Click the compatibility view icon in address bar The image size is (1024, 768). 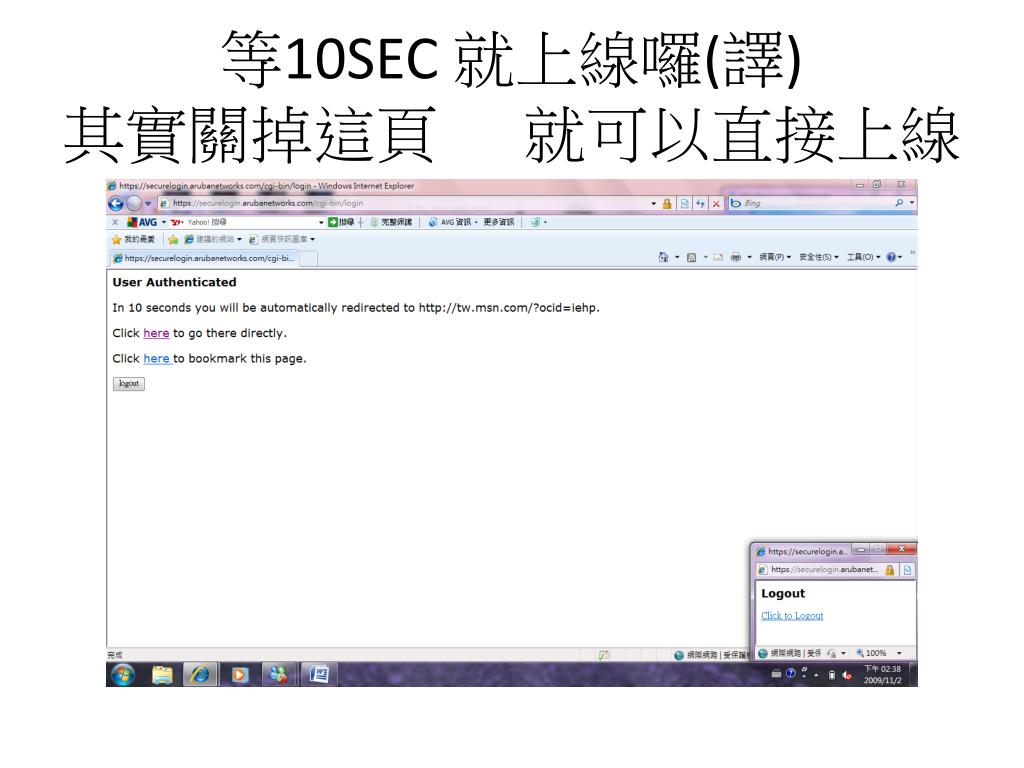[x=684, y=204]
